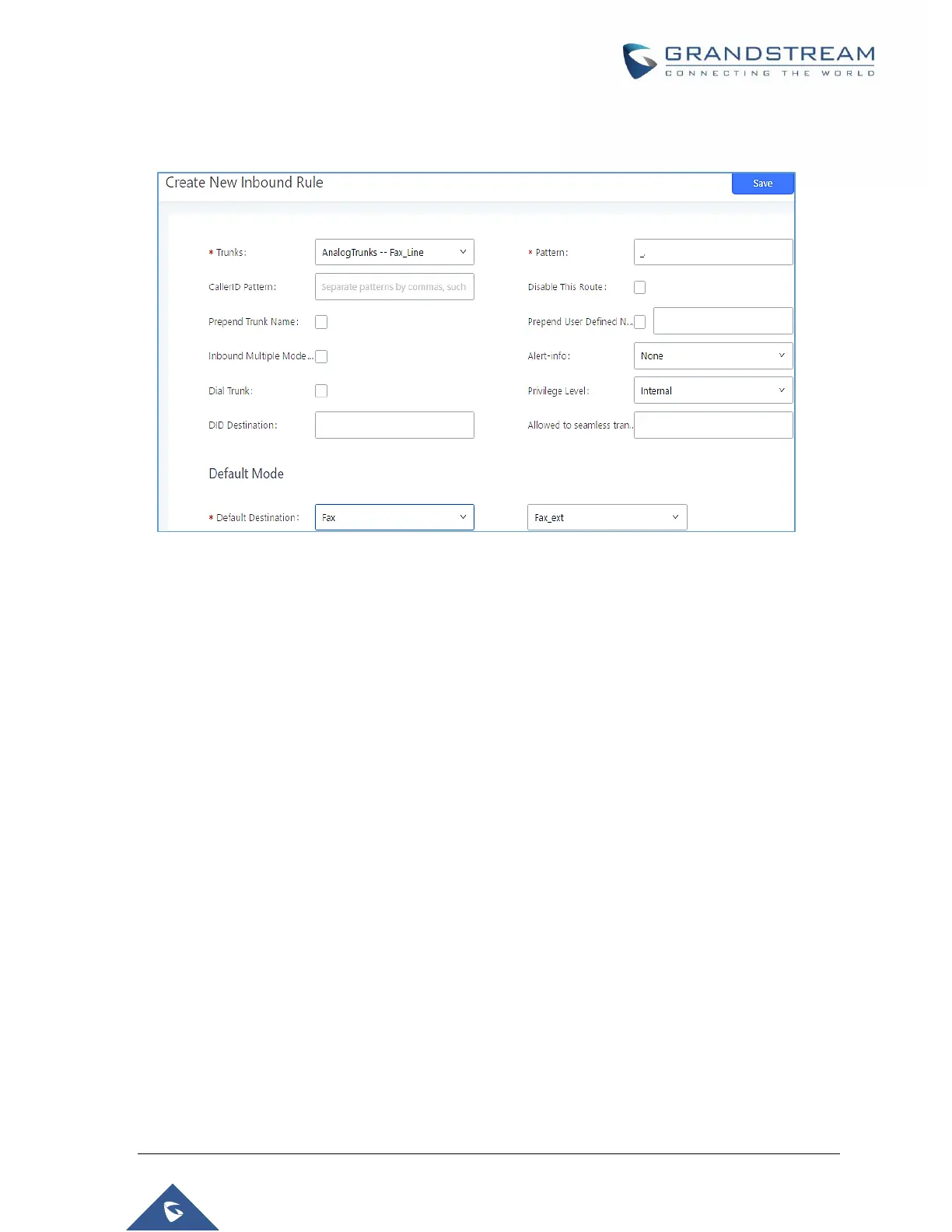Click the Alert-info label
This screenshot has height=1232, width=952.
click(x=549, y=356)
